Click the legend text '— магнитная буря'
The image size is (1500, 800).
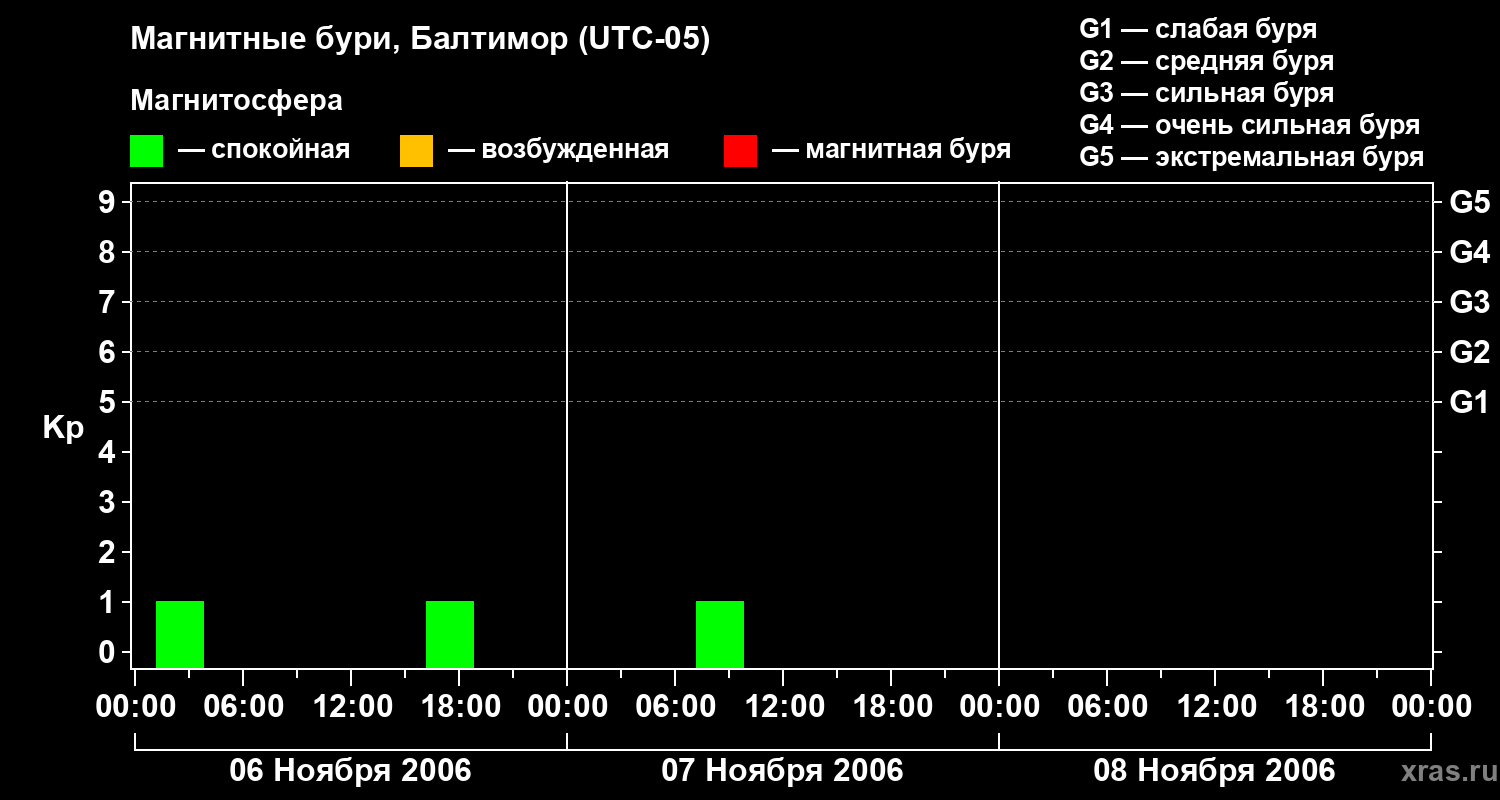[x=891, y=150]
